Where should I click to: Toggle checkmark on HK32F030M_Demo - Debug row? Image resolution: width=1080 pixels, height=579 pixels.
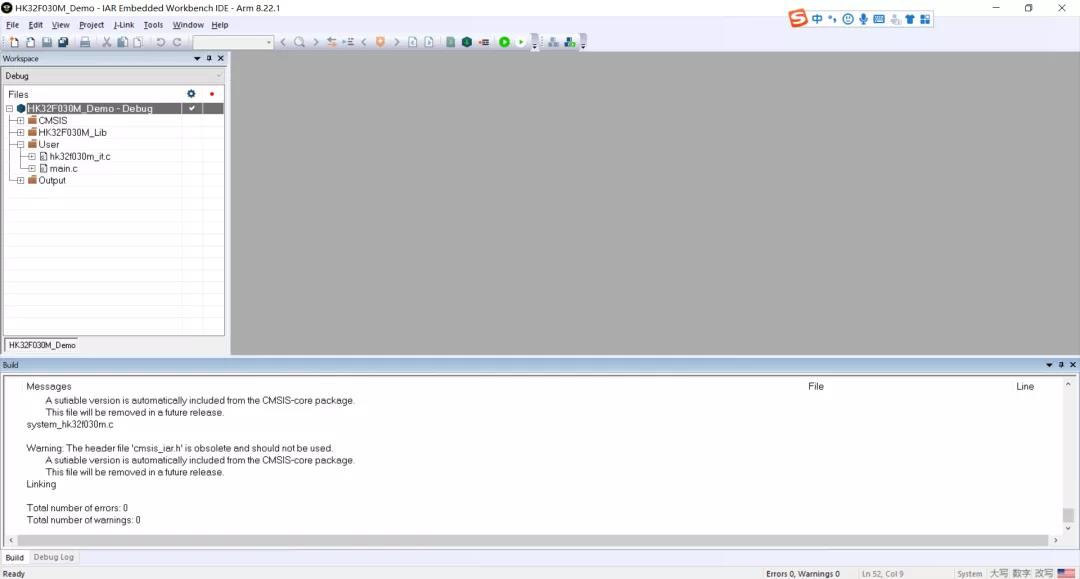coord(192,108)
